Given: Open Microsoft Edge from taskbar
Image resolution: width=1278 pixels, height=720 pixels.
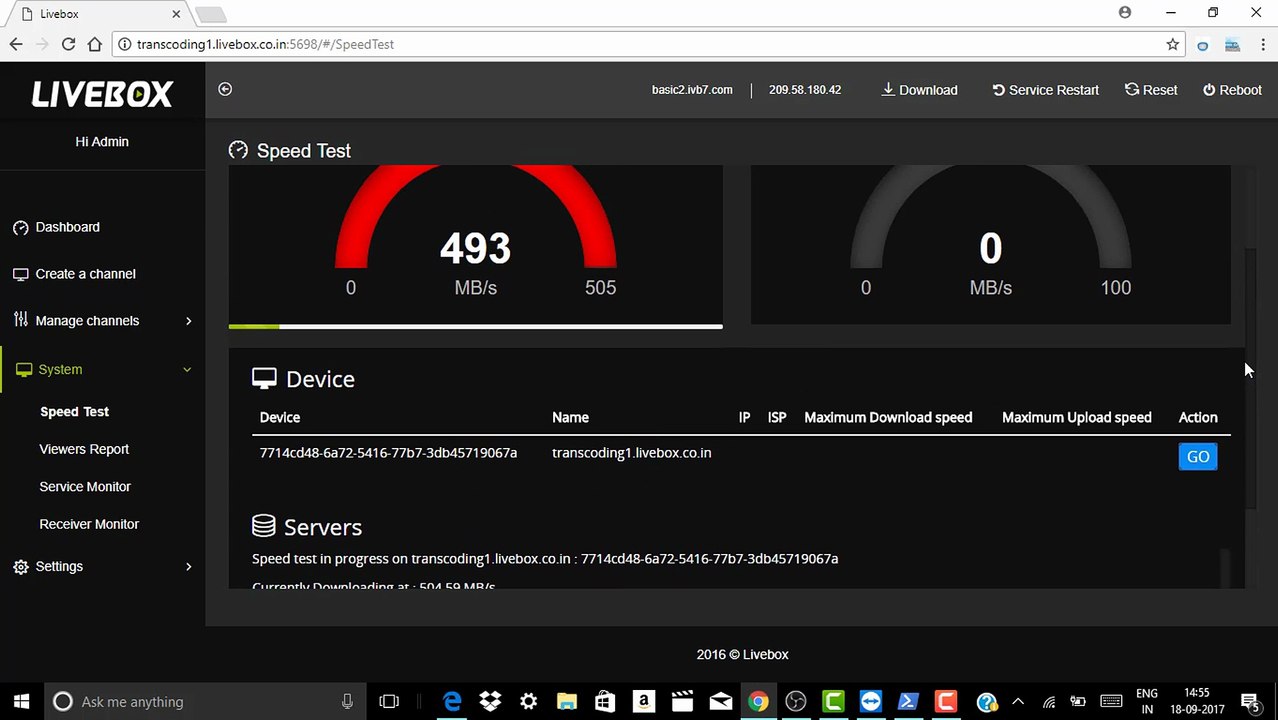Looking at the screenshot, I should click(452, 701).
